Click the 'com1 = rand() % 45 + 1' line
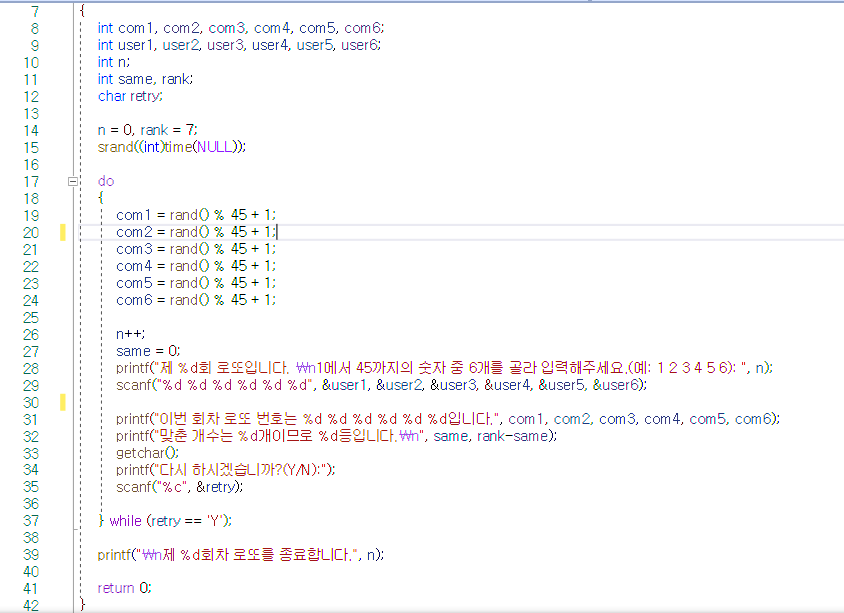This screenshot has height=613, width=844. point(196,215)
